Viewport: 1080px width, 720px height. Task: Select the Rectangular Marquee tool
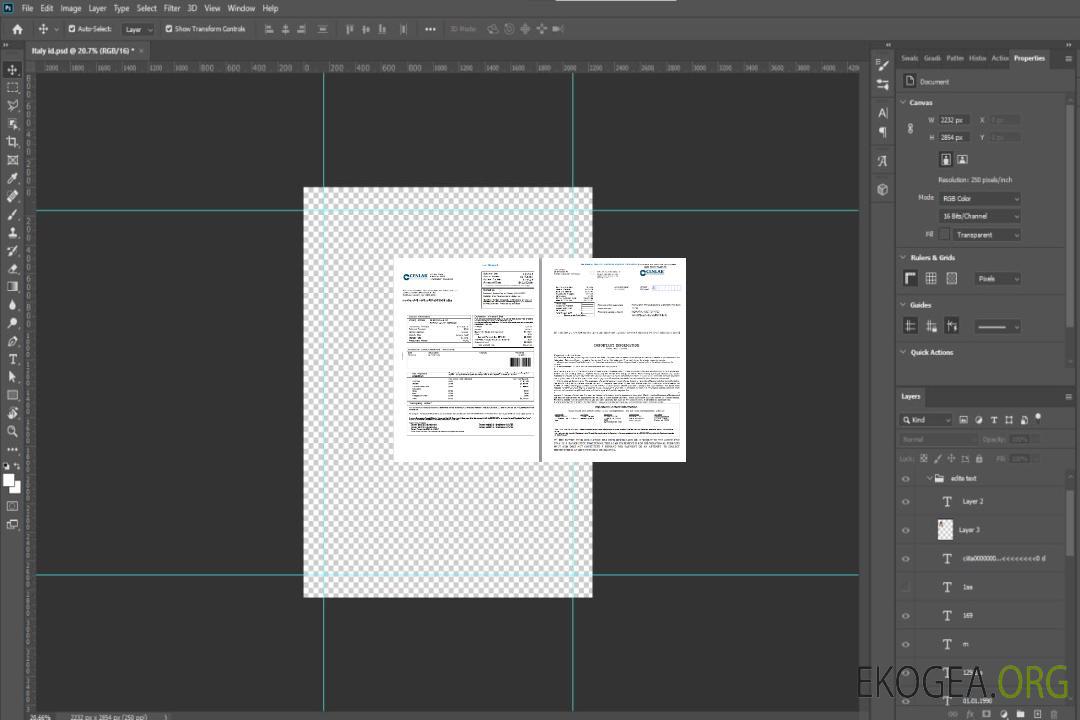tap(13, 87)
